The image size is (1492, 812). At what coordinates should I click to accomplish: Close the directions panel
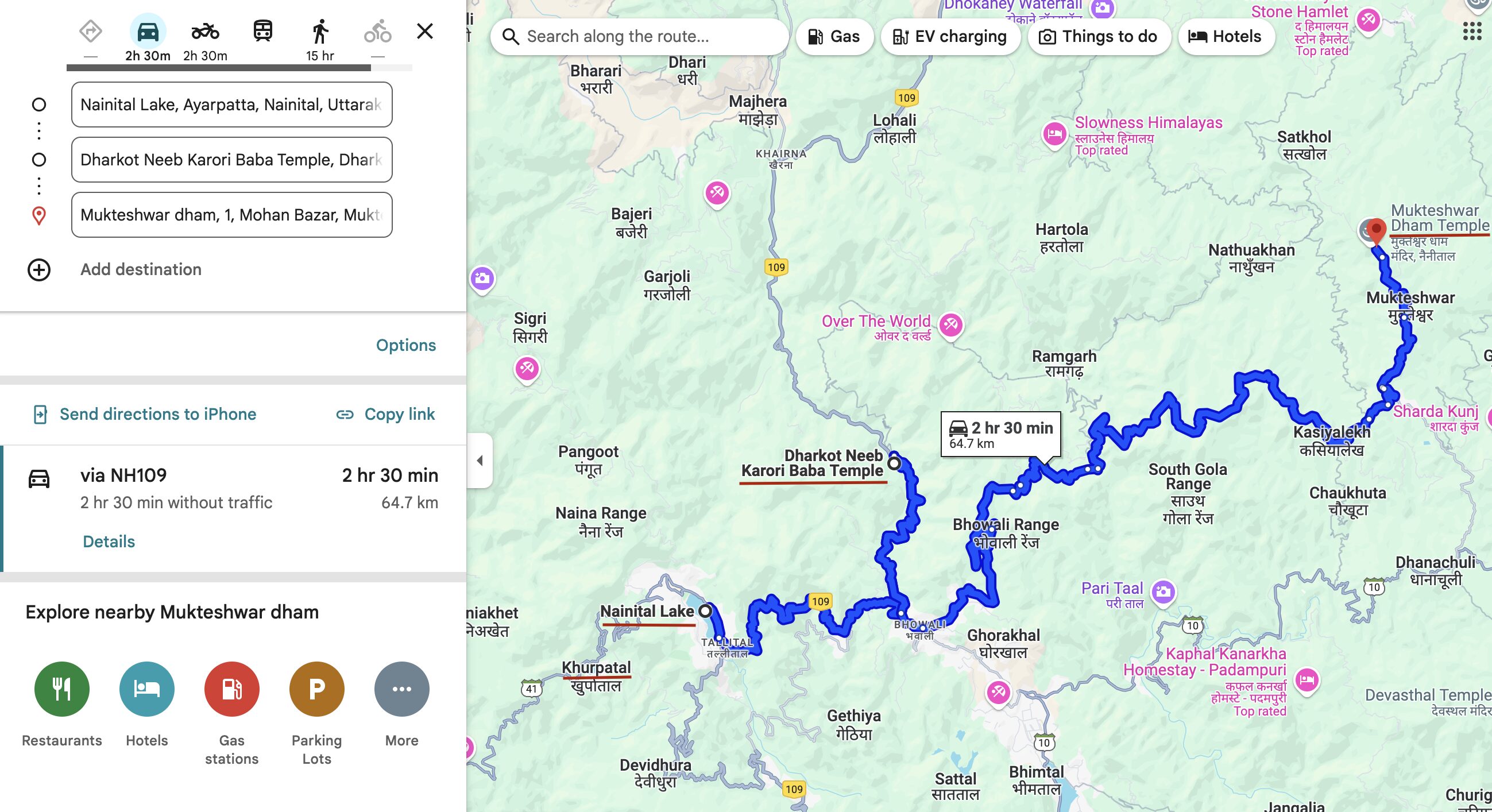(x=425, y=31)
